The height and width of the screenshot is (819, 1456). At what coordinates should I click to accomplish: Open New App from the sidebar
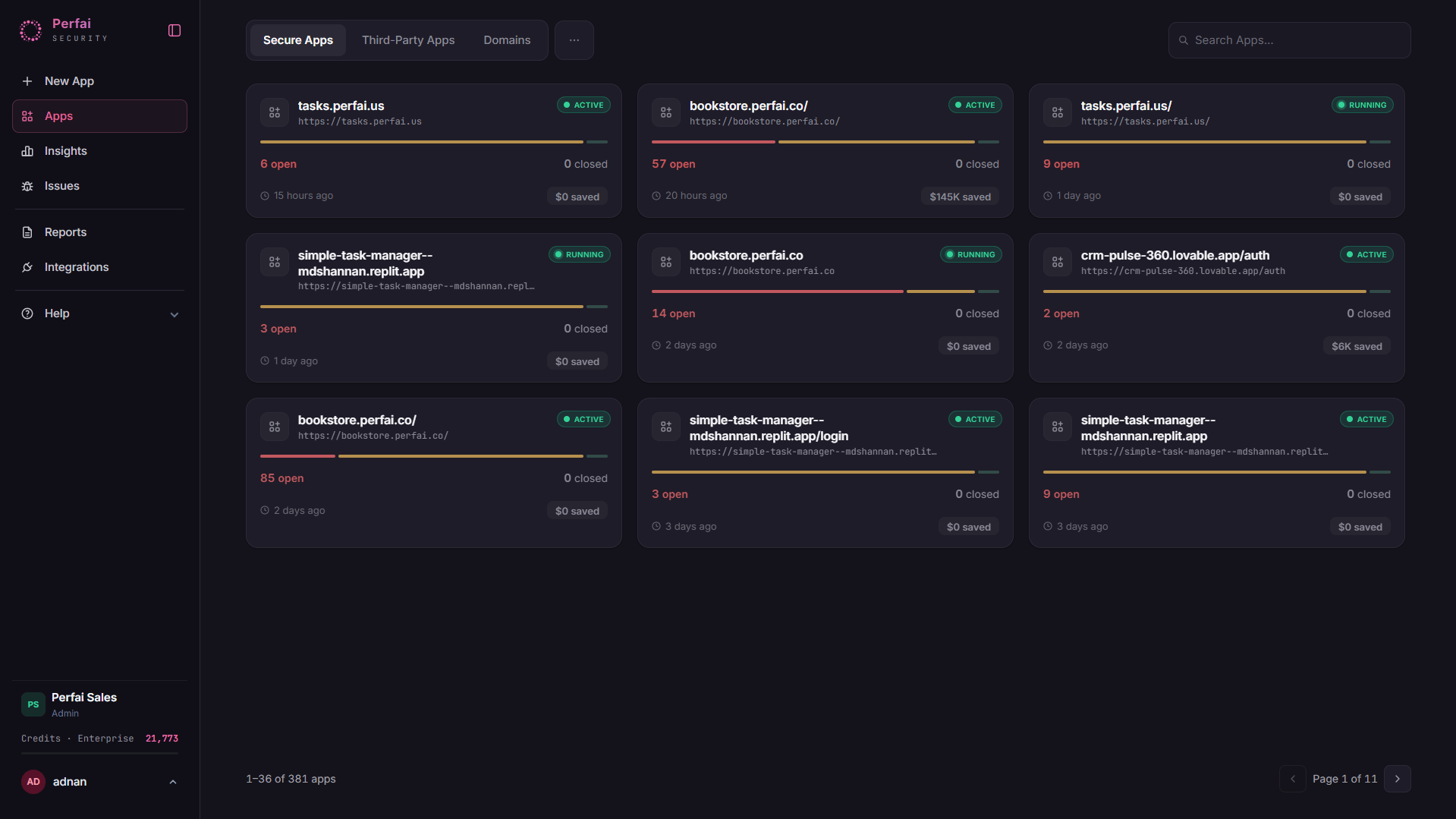pos(99,81)
